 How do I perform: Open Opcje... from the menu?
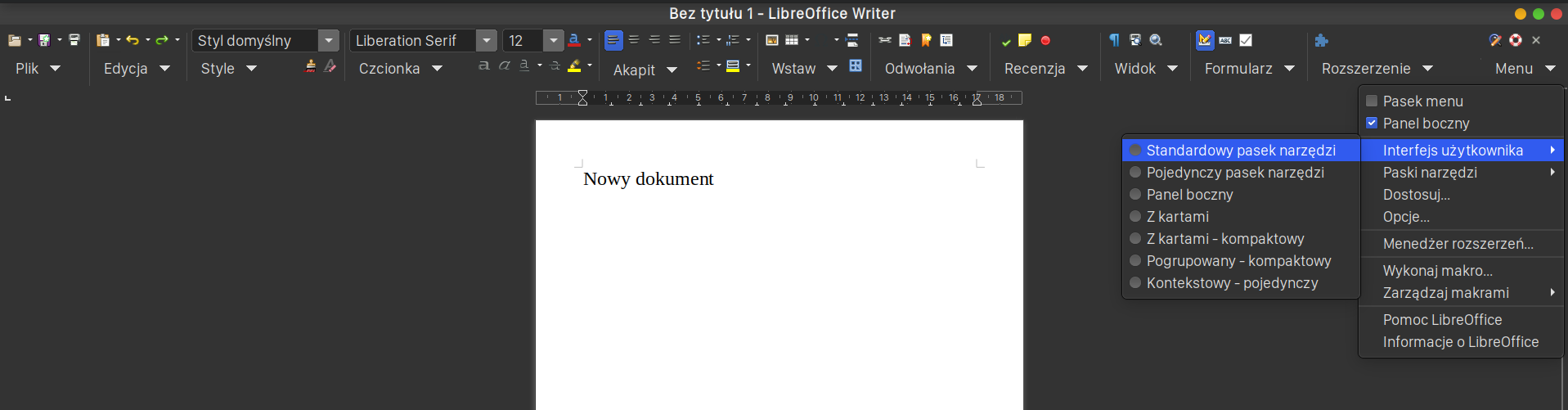pos(1462,217)
